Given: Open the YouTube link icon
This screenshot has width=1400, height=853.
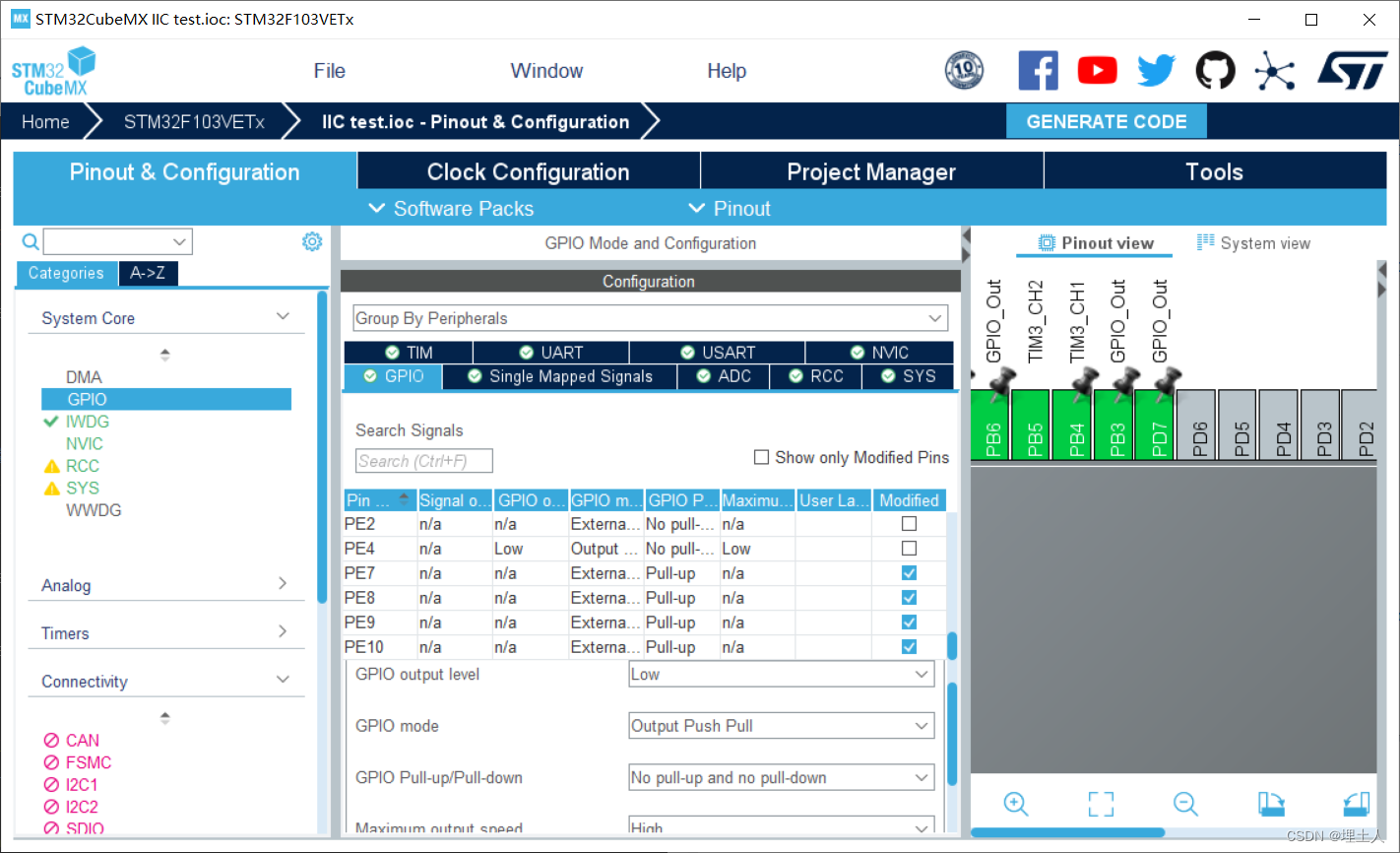Looking at the screenshot, I should tap(1097, 71).
